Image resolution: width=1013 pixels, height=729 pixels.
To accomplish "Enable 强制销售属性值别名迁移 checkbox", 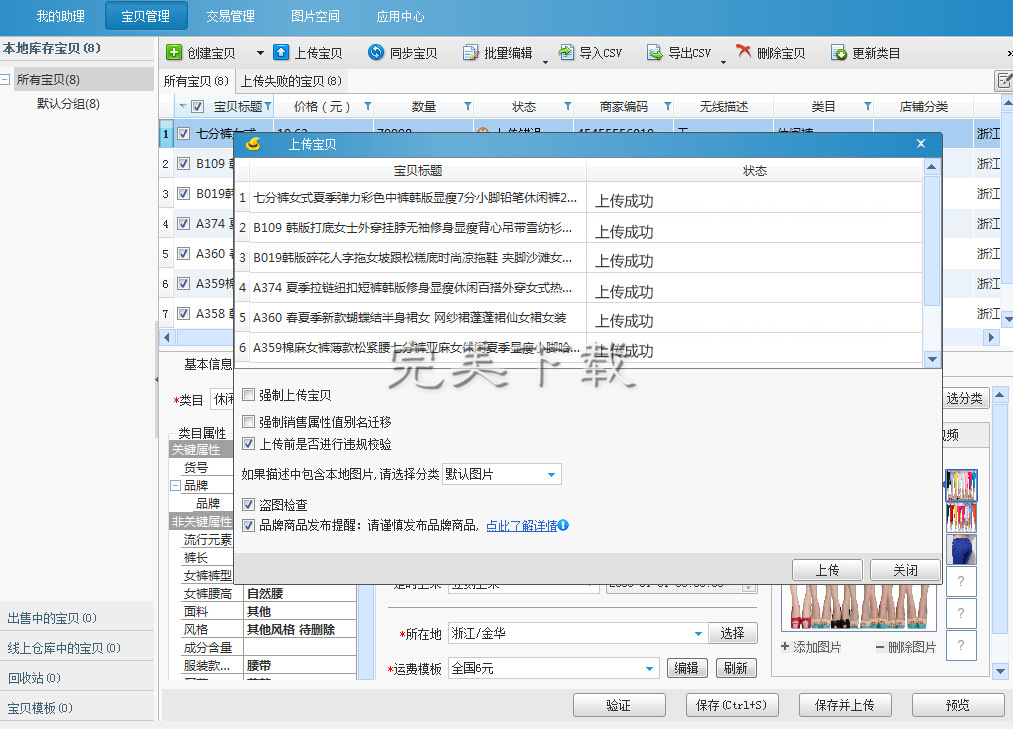I will click(x=248, y=421).
